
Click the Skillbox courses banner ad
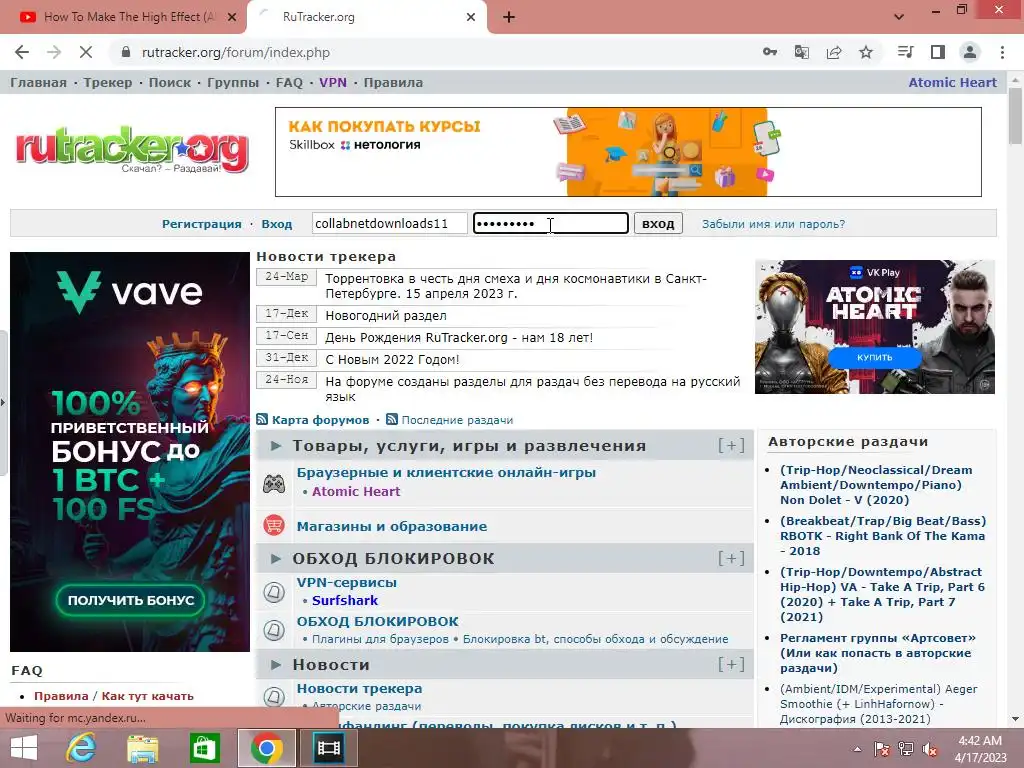(x=628, y=152)
